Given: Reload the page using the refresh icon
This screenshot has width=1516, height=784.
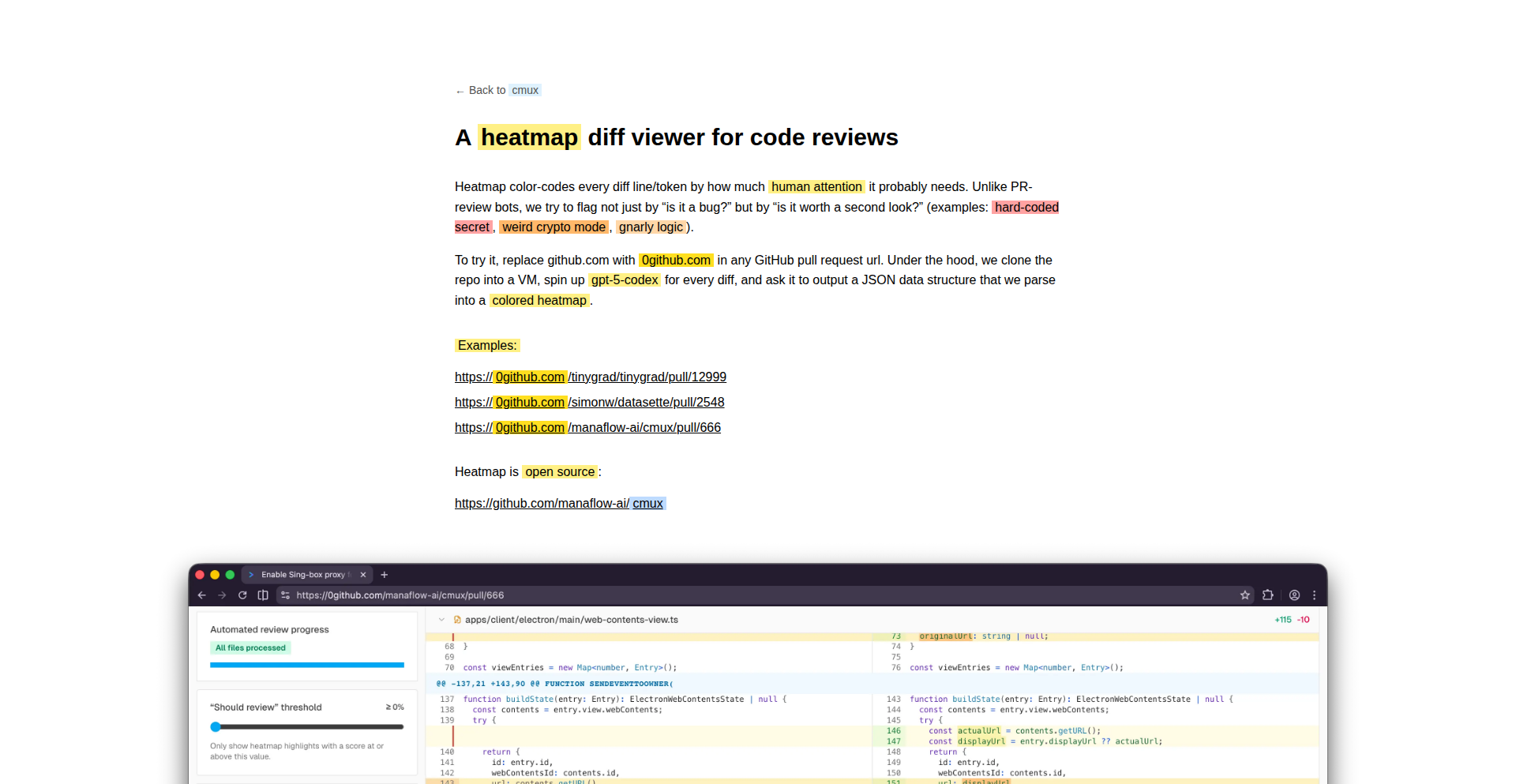Looking at the screenshot, I should [x=242, y=595].
